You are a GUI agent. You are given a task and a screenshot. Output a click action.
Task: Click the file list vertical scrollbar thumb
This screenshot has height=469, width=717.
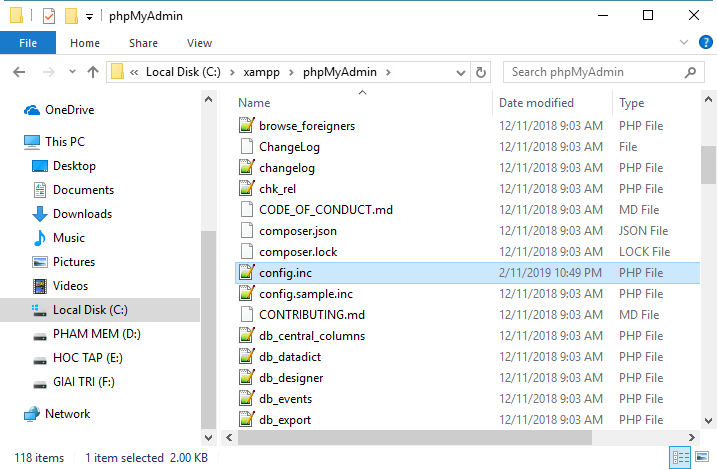tap(708, 165)
